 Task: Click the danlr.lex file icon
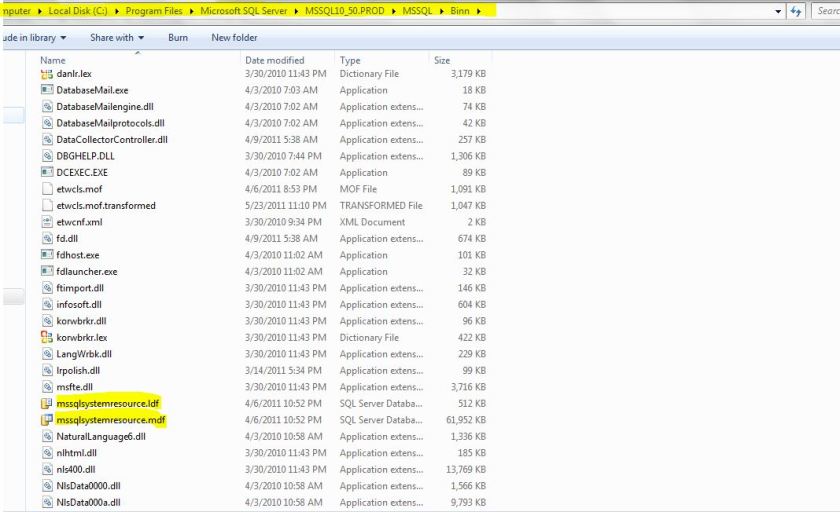click(x=46, y=74)
